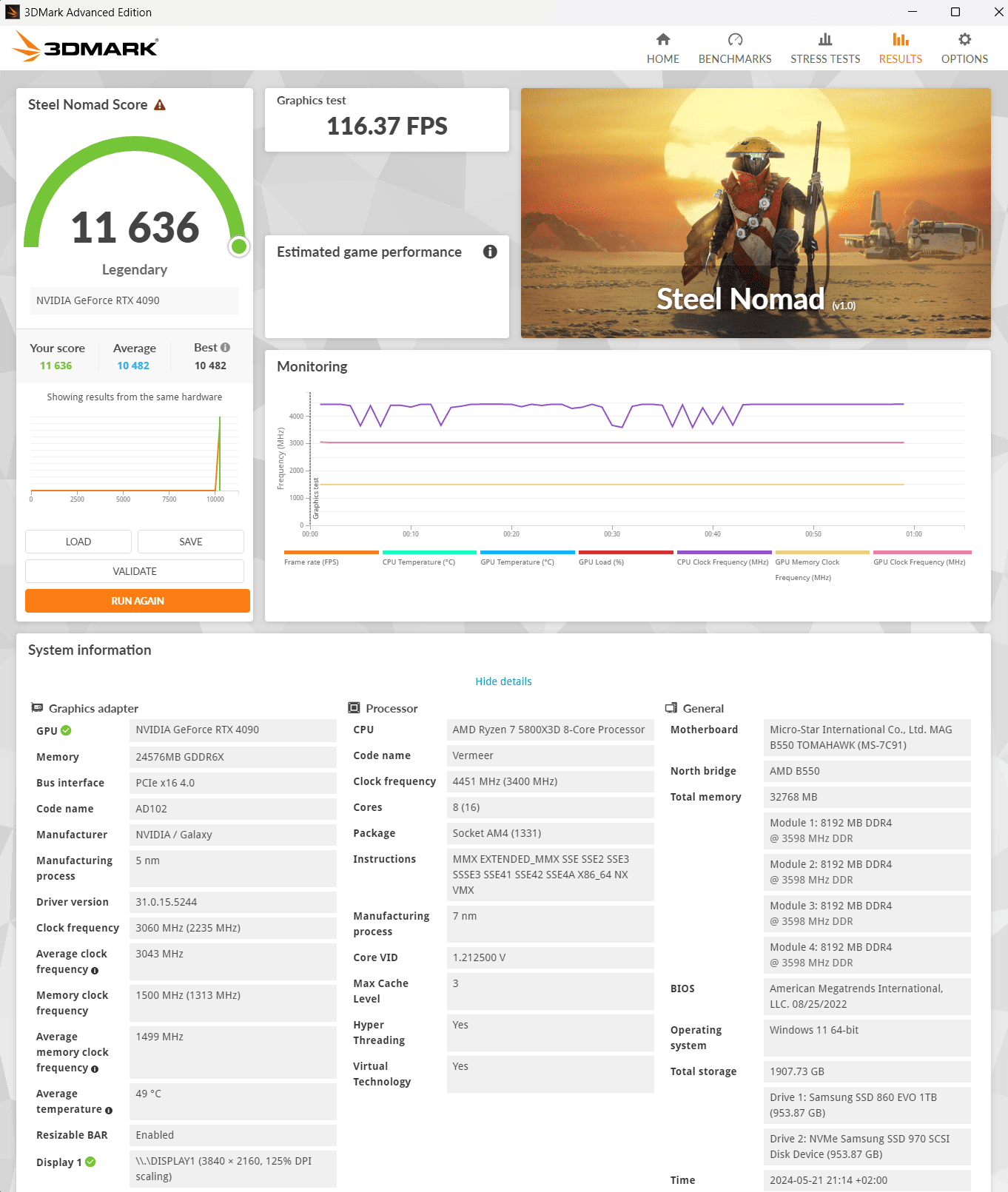This screenshot has width=1008, height=1192.
Task: Click the info icon for Average temperature
Action: pyautogui.click(x=109, y=1110)
